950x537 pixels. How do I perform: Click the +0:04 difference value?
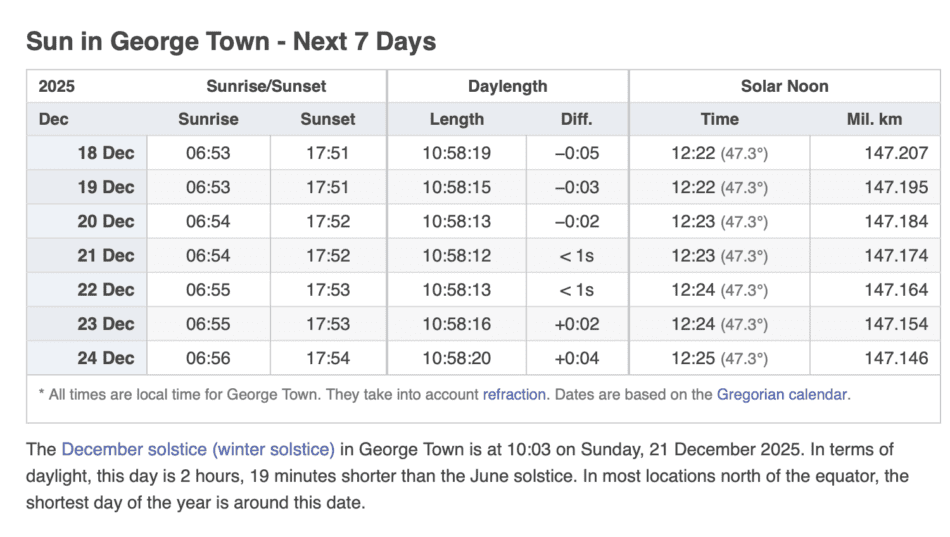click(x=576, y=358)
